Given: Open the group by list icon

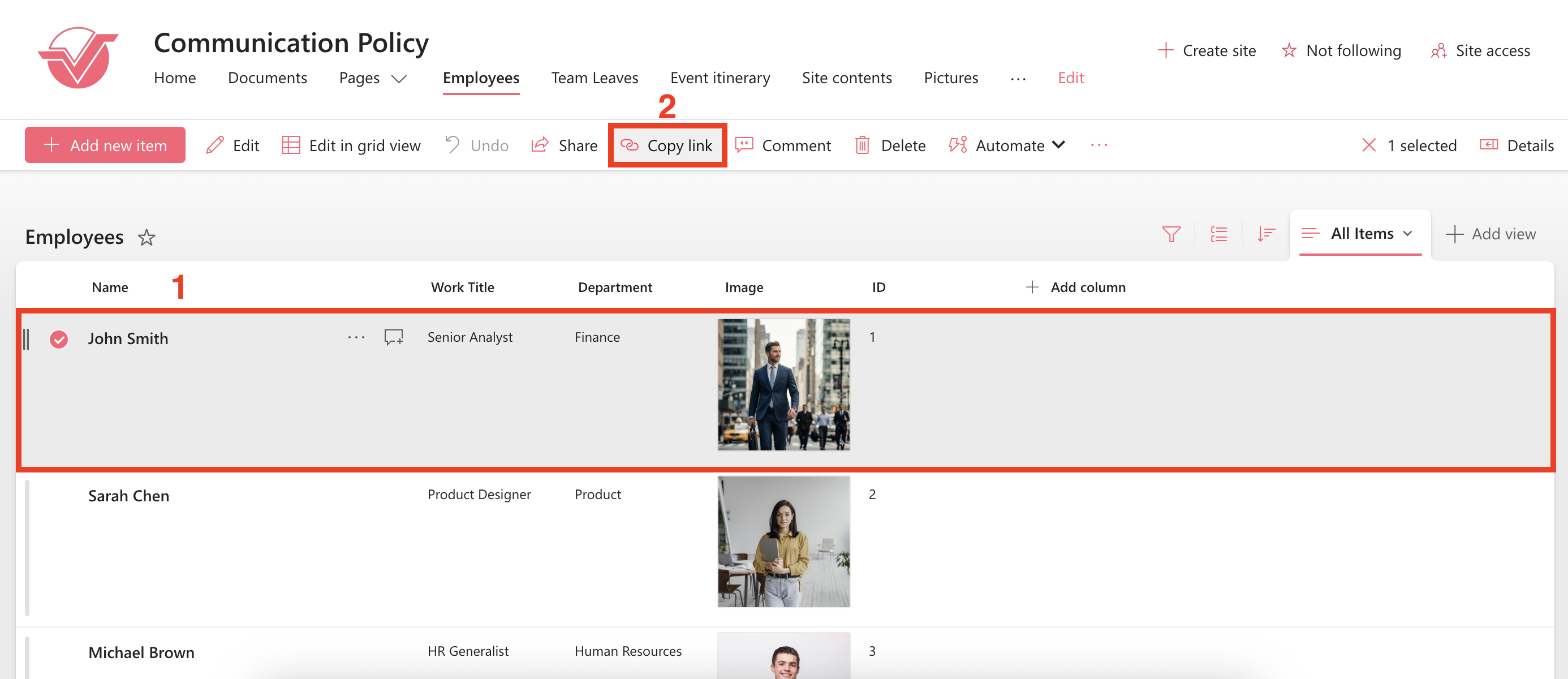Looking at the screenshot, I should (1218, 234).
